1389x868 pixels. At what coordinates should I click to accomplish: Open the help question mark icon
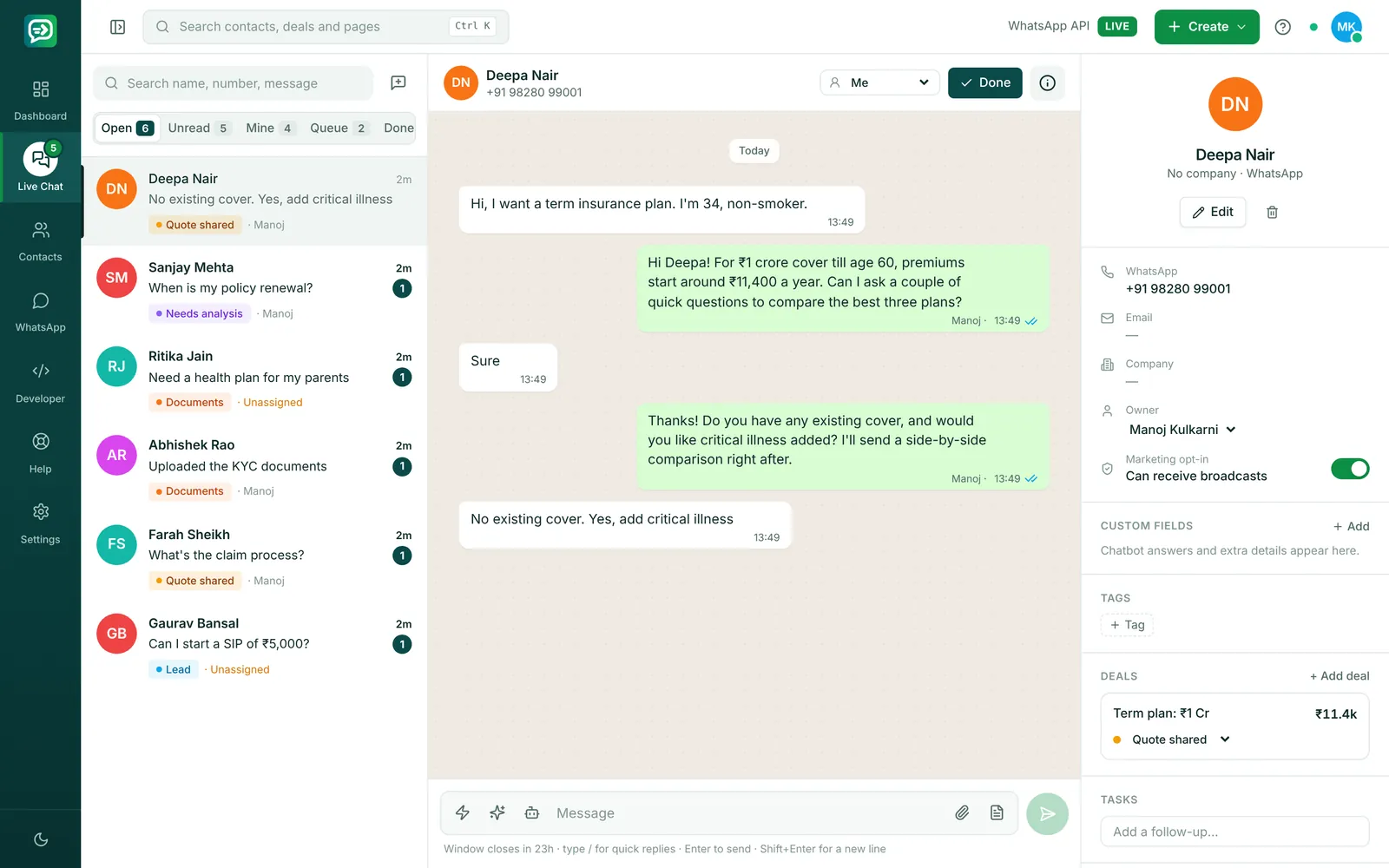(x=1282, y=27)
